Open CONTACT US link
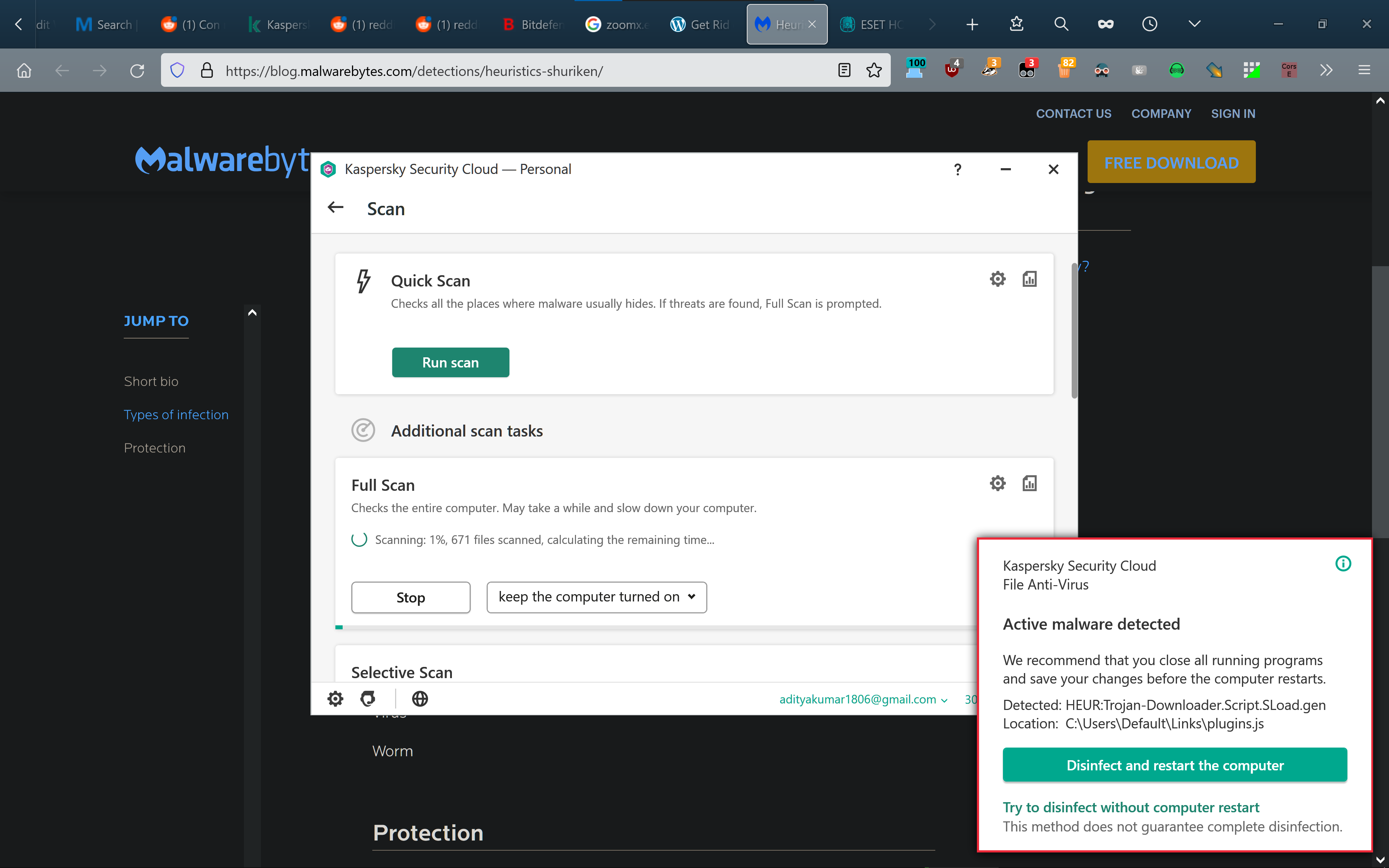The width and height of the screenshot is (1389, 868). coord(1073,114)
